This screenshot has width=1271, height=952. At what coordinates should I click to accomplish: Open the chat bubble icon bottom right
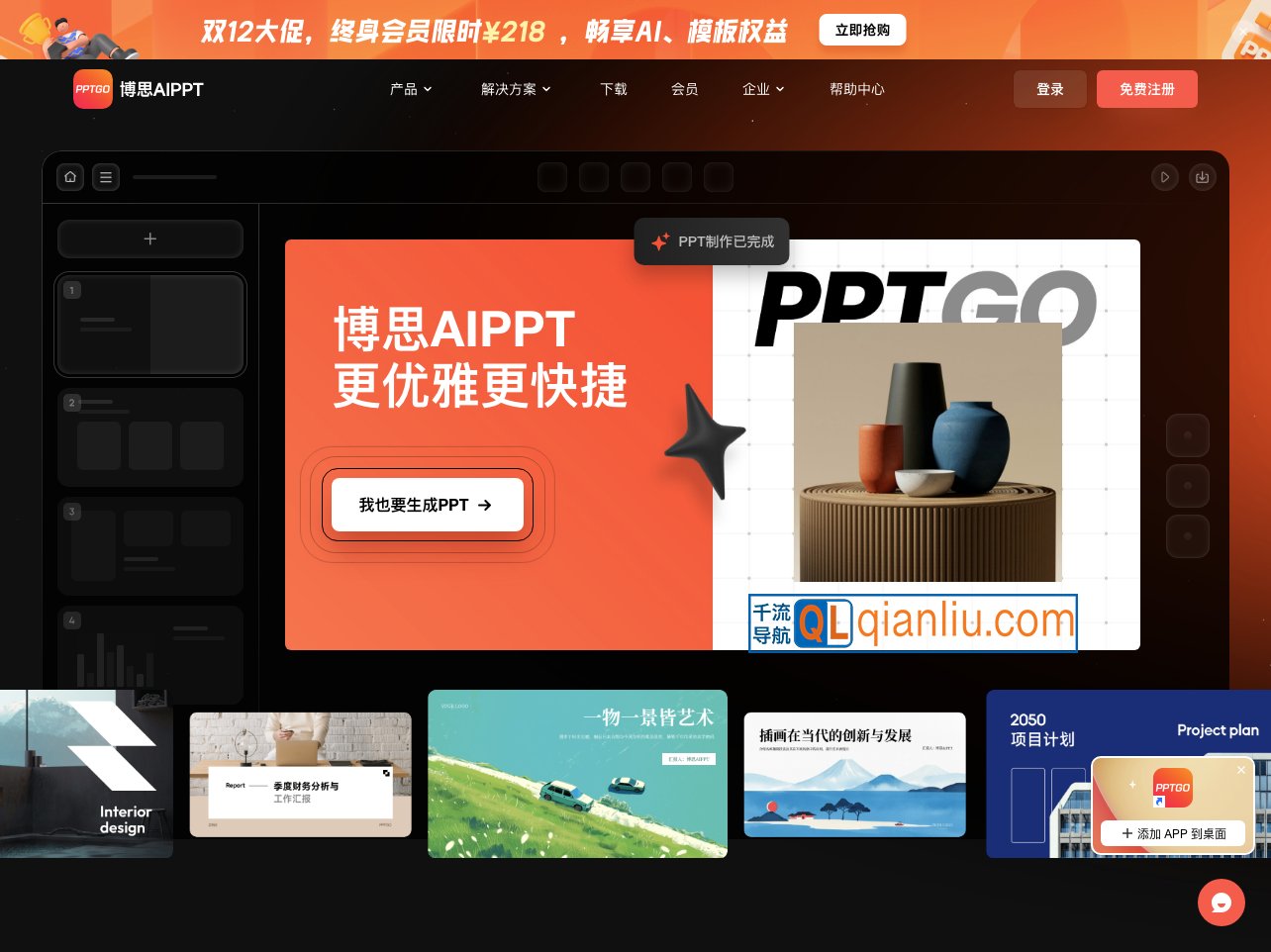click(x=1221, y=903)
